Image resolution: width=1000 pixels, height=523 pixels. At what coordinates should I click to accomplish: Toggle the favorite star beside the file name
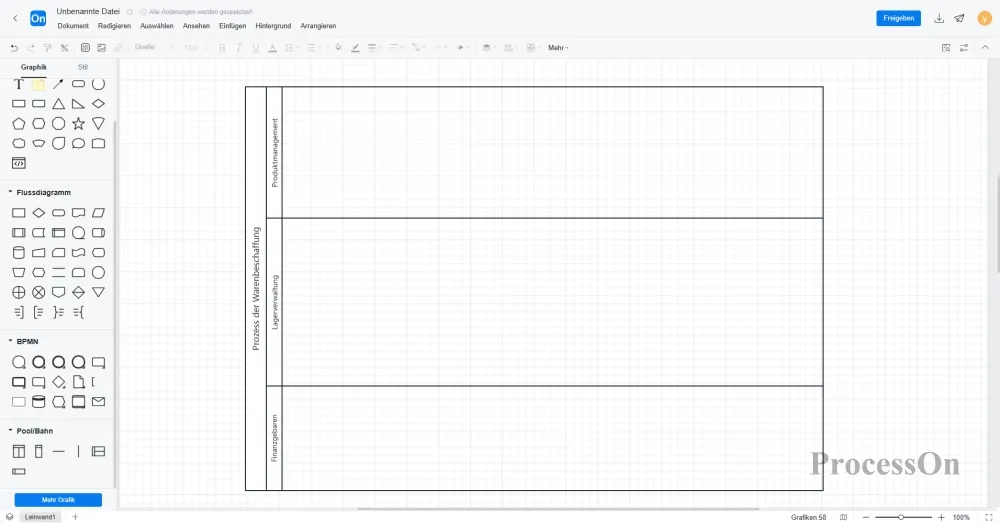[x=129, y=11]
